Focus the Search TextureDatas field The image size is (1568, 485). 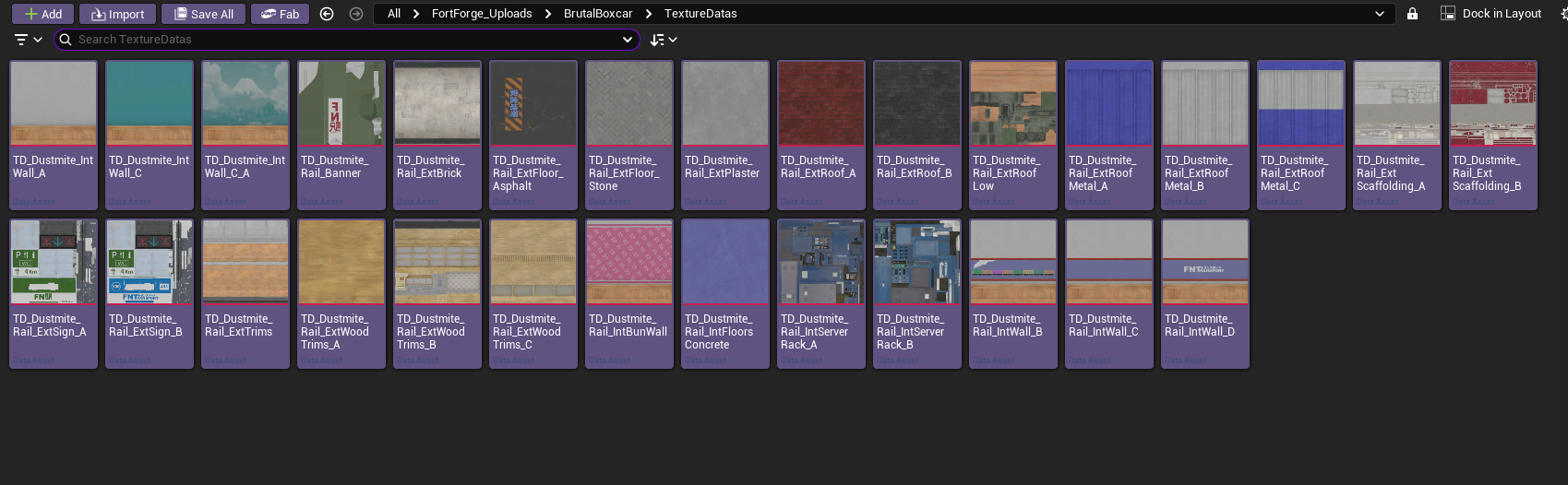click(x=346, y=40)
